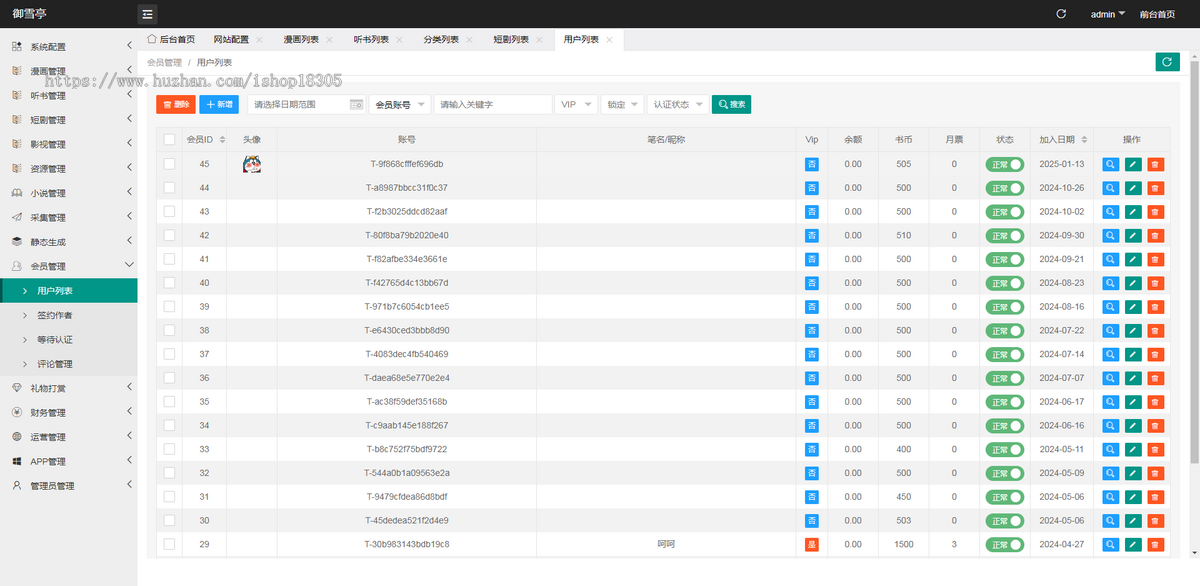1200x586 pixels.
Task: Open 签约作者 in sidebar
Action: (68, 315)
